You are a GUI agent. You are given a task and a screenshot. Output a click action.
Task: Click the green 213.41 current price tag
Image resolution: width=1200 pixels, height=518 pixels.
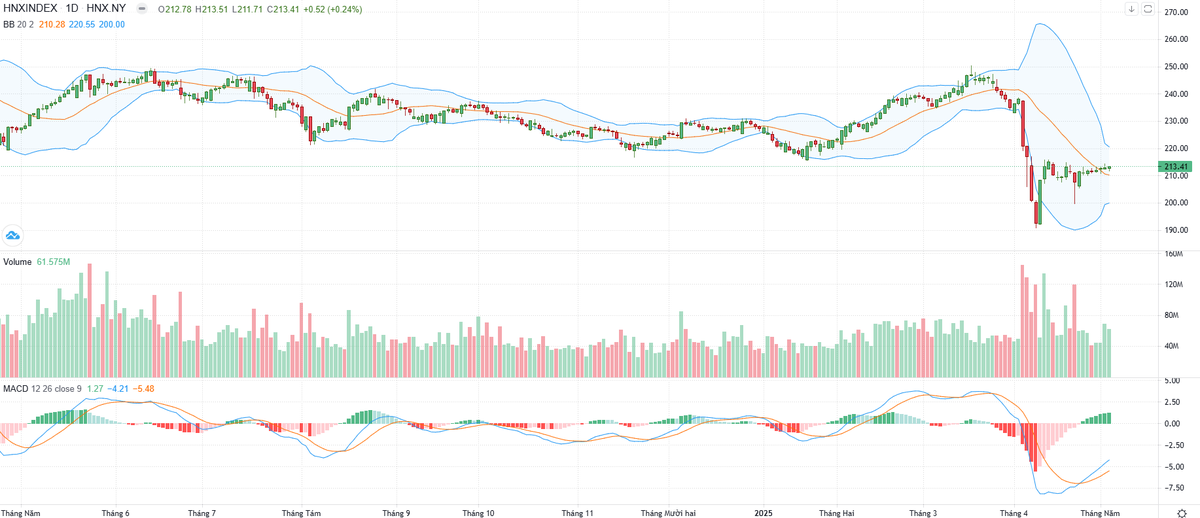pos(1176,166)
